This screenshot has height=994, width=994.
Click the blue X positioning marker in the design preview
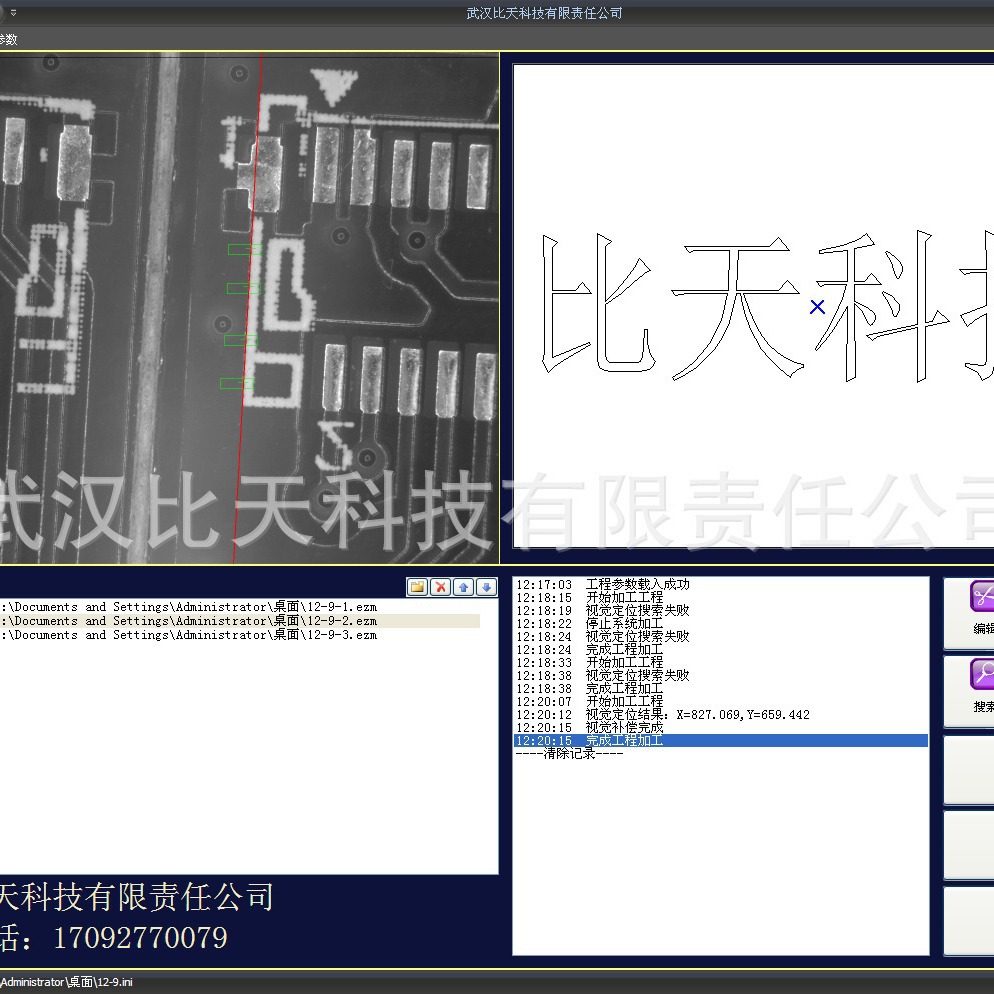click(x=816, y=307)
